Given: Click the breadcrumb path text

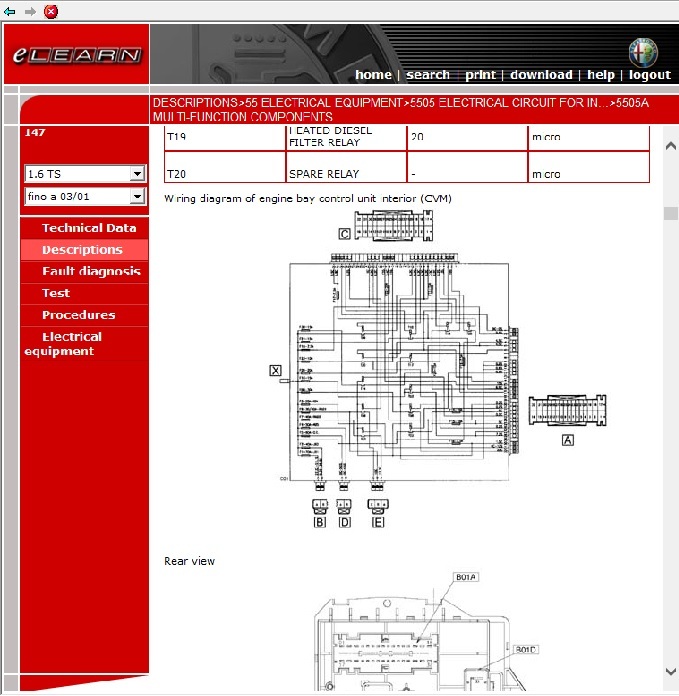Looking at the screenshot, I should click(x=400, y=110).
